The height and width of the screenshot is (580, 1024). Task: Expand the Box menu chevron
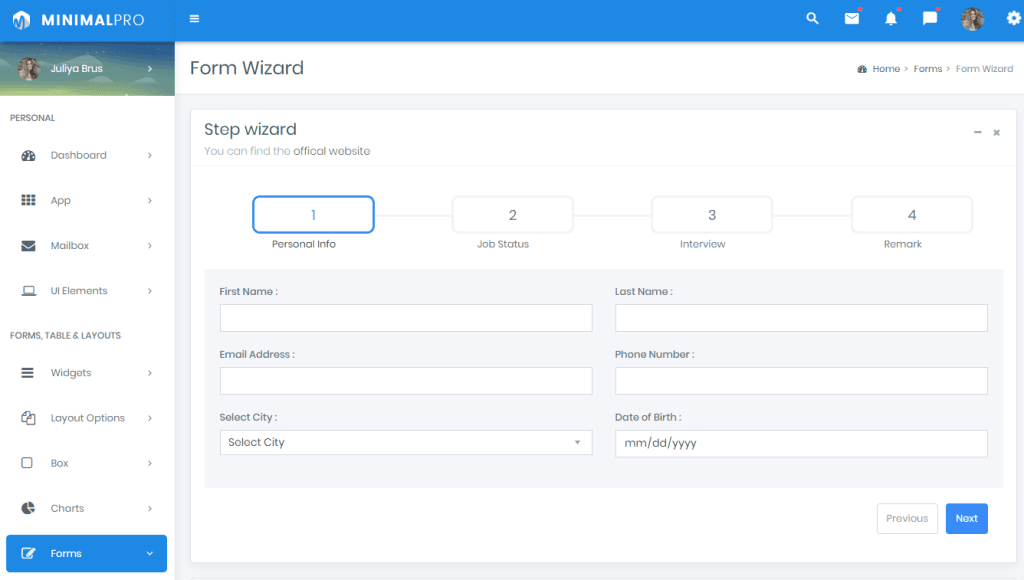[x=150, y=463]
